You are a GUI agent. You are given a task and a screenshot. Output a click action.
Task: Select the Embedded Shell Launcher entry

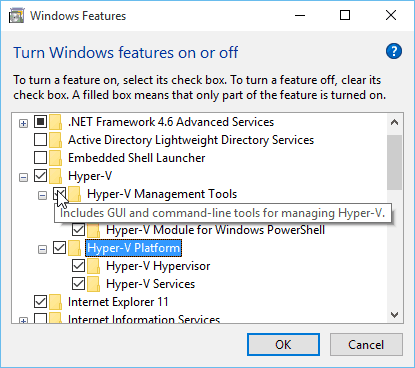(x=137, y=158)
